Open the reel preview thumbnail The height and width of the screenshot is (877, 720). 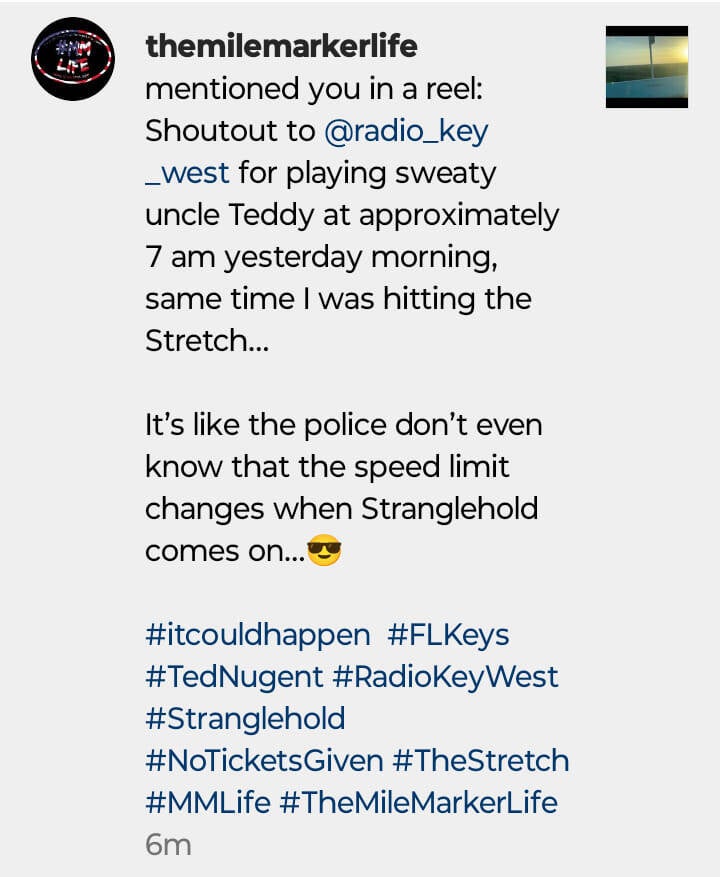point(646,67)
